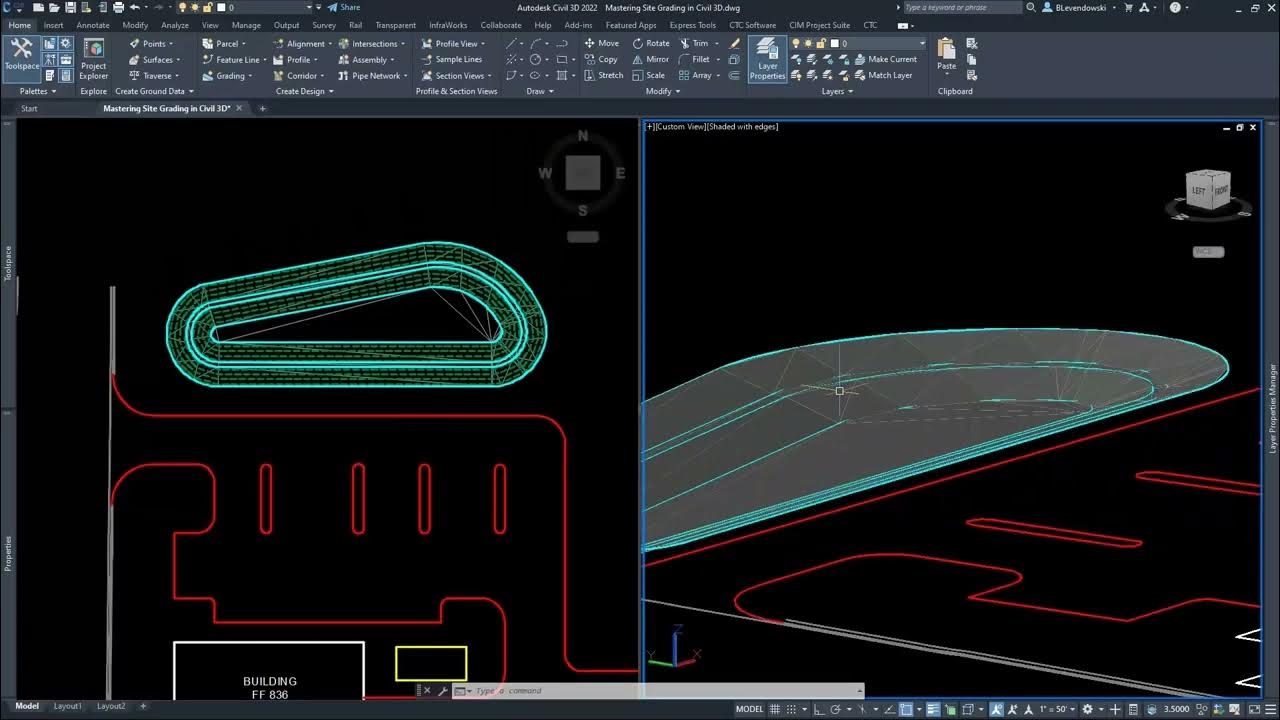This screenshot has width=1280, height=720.
Task: Open the Layer Properties manager
Action: click(x=767, y=59)
